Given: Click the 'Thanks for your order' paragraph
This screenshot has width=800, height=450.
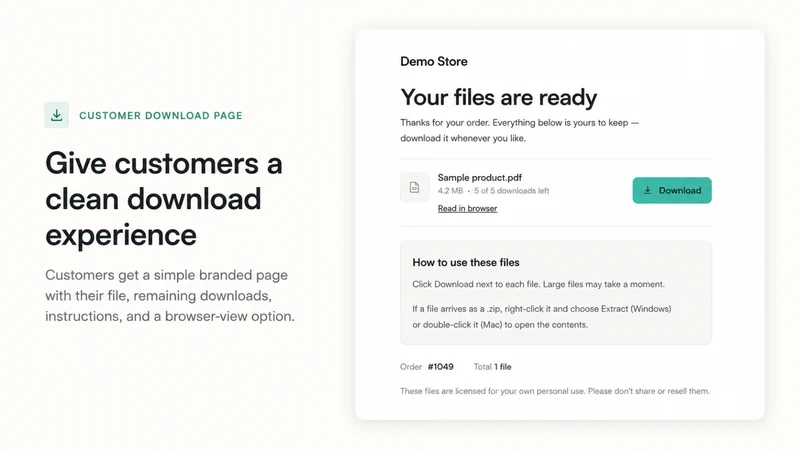Looking at the screenshot, I should 519,130.
